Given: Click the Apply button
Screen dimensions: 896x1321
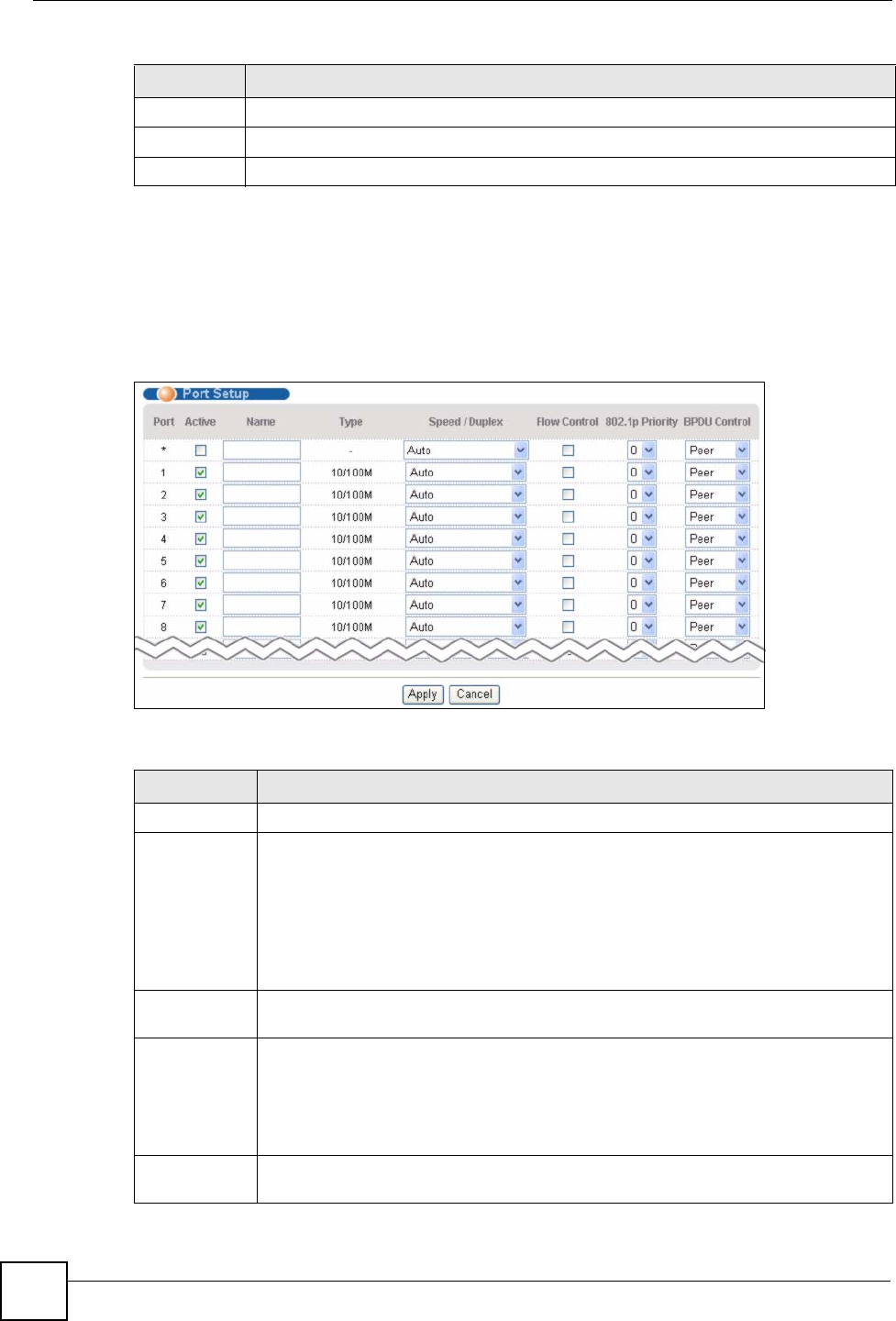Looking at the screenshot, I should point(423,694).
